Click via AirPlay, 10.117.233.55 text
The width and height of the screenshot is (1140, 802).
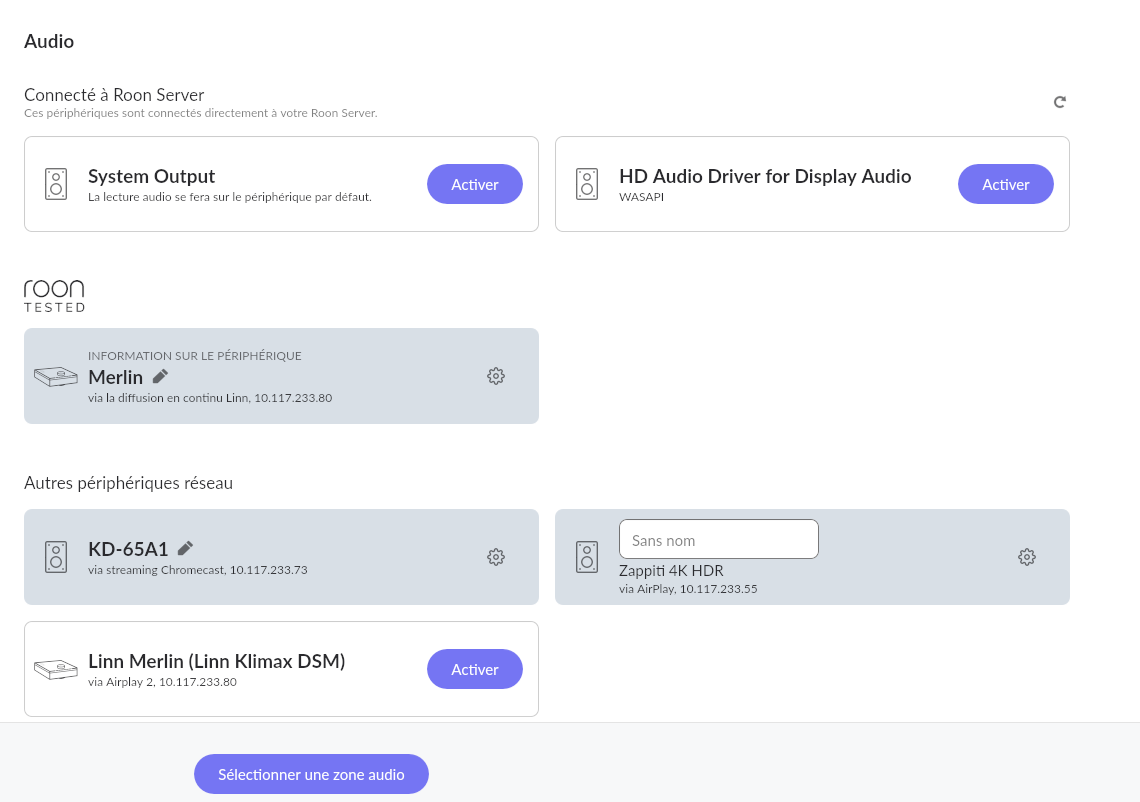point(688,589)
